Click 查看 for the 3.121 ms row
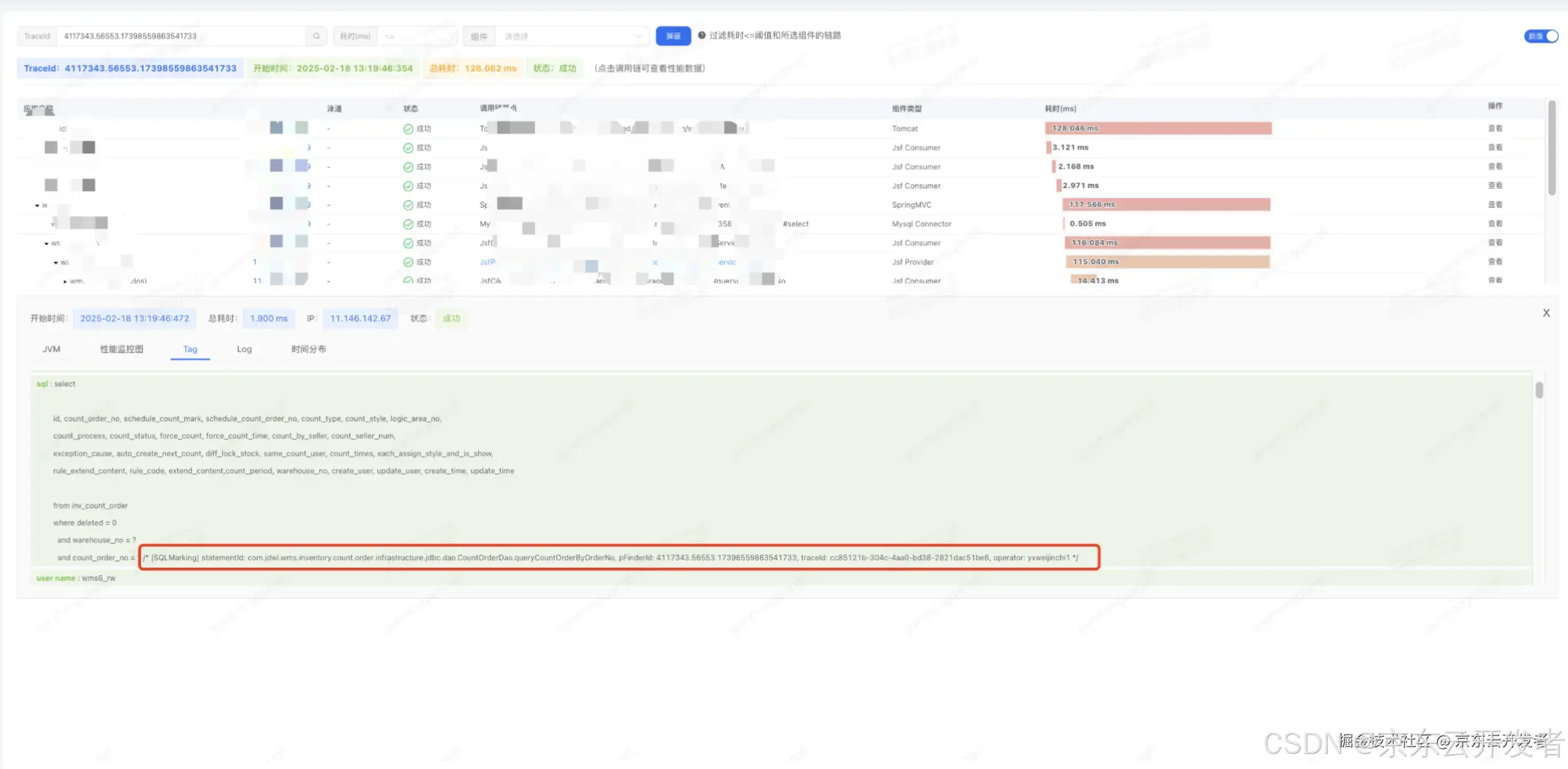This screenshot has width=1568, height=769. (x=1495, y=147)
